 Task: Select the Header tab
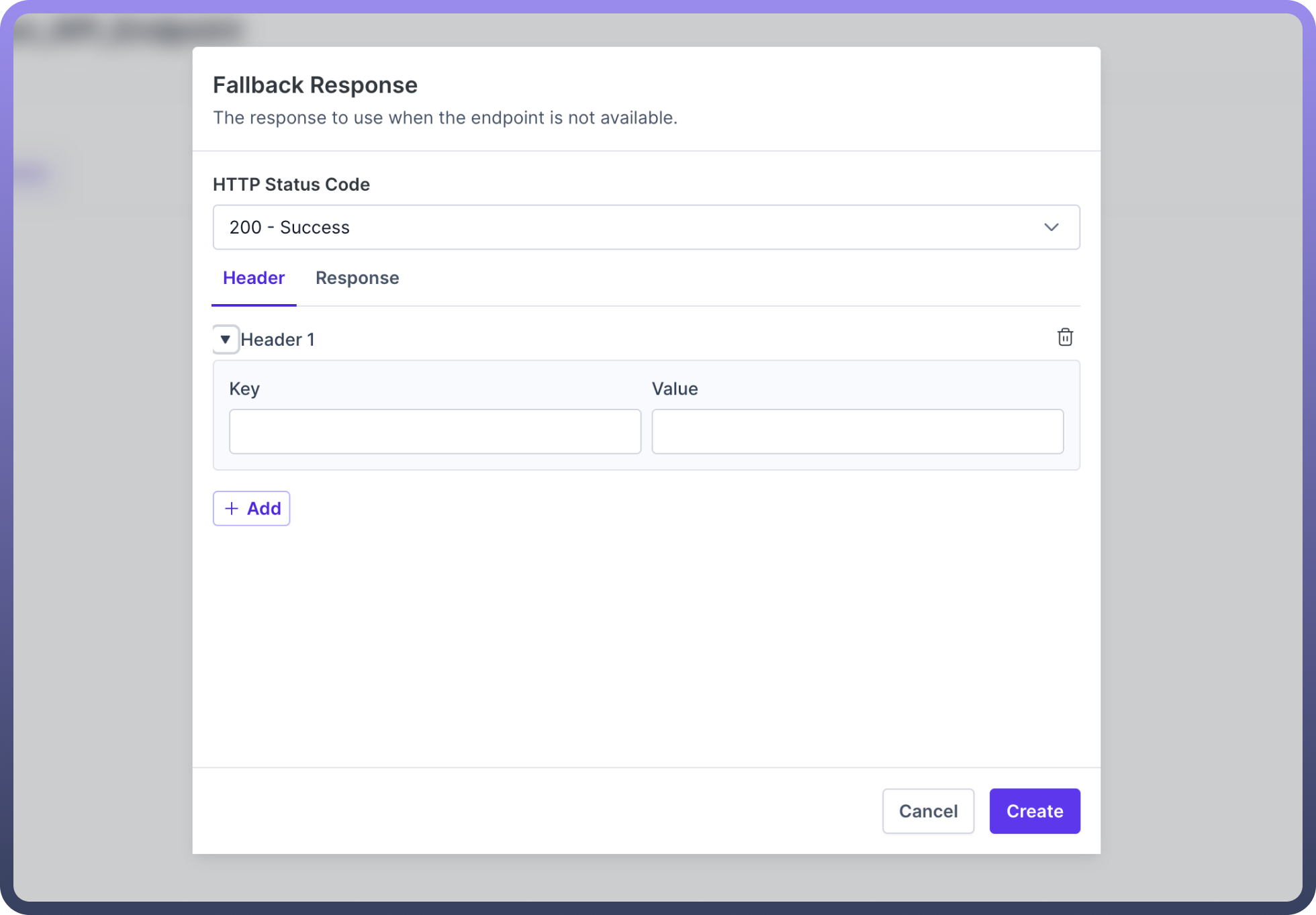[254, 278]
